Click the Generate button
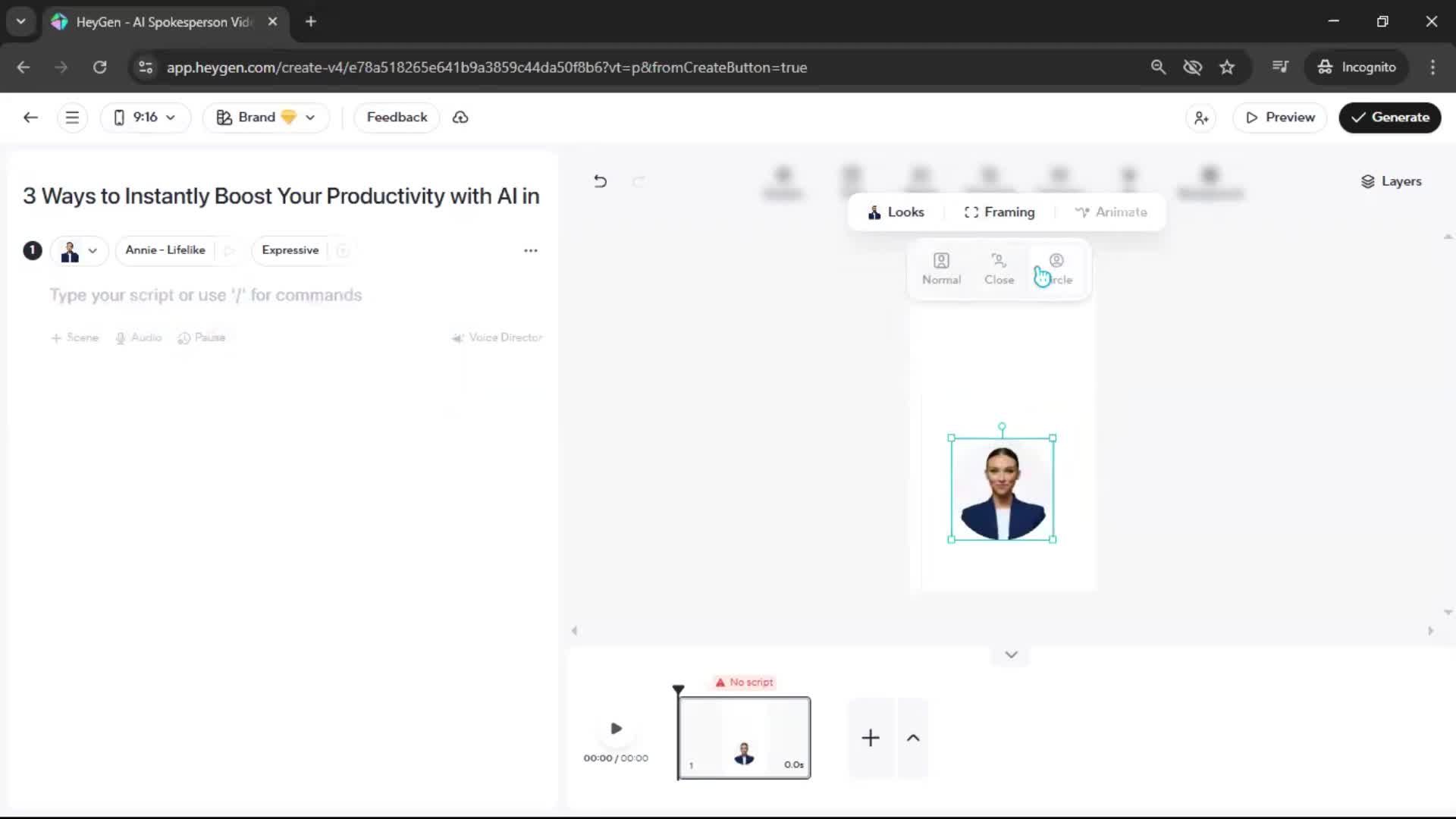 [x=1389, y=118]
